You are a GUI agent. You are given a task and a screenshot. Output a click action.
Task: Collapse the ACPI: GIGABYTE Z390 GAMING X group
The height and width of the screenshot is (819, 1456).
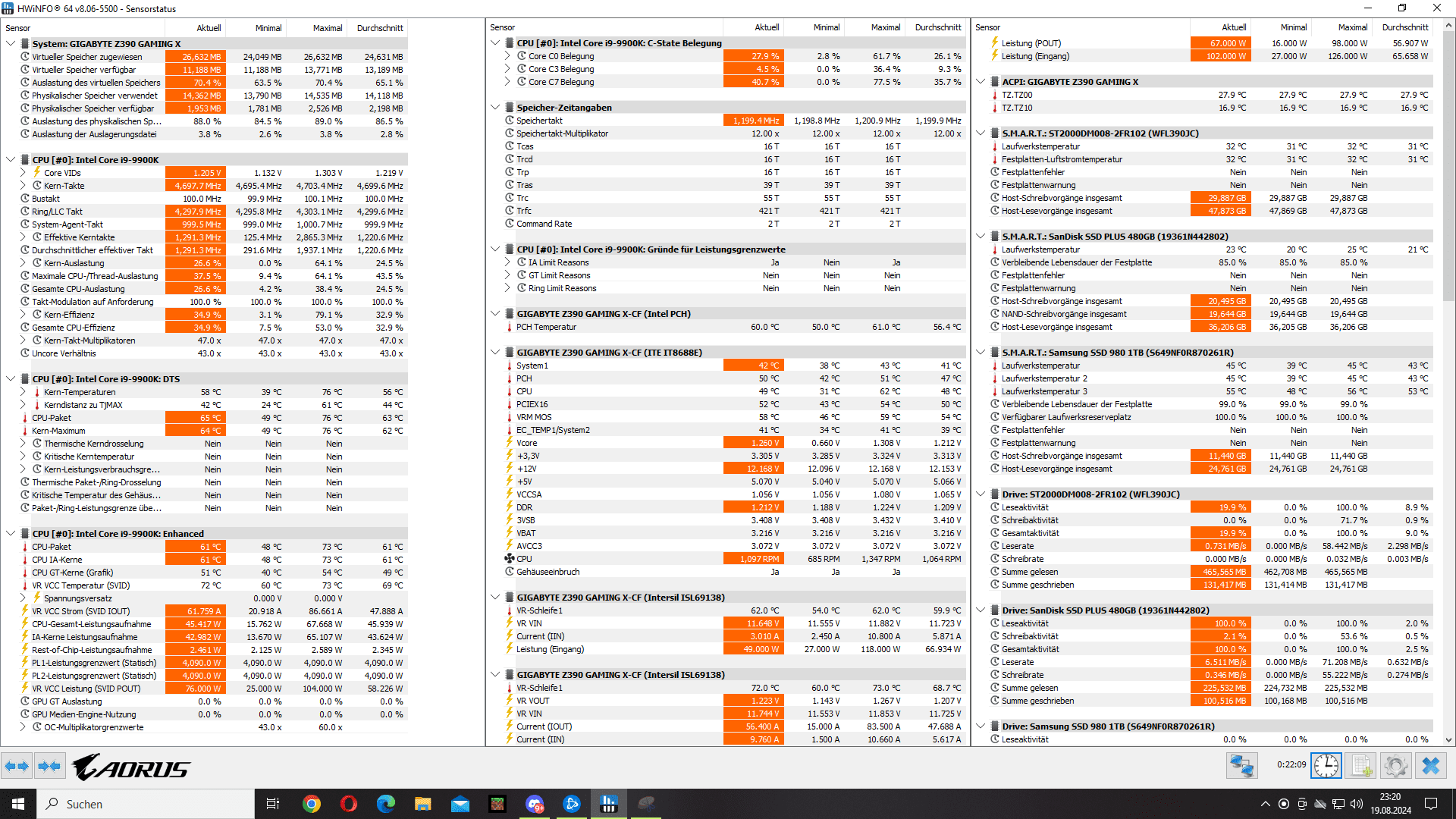click(x=981, y=82)
